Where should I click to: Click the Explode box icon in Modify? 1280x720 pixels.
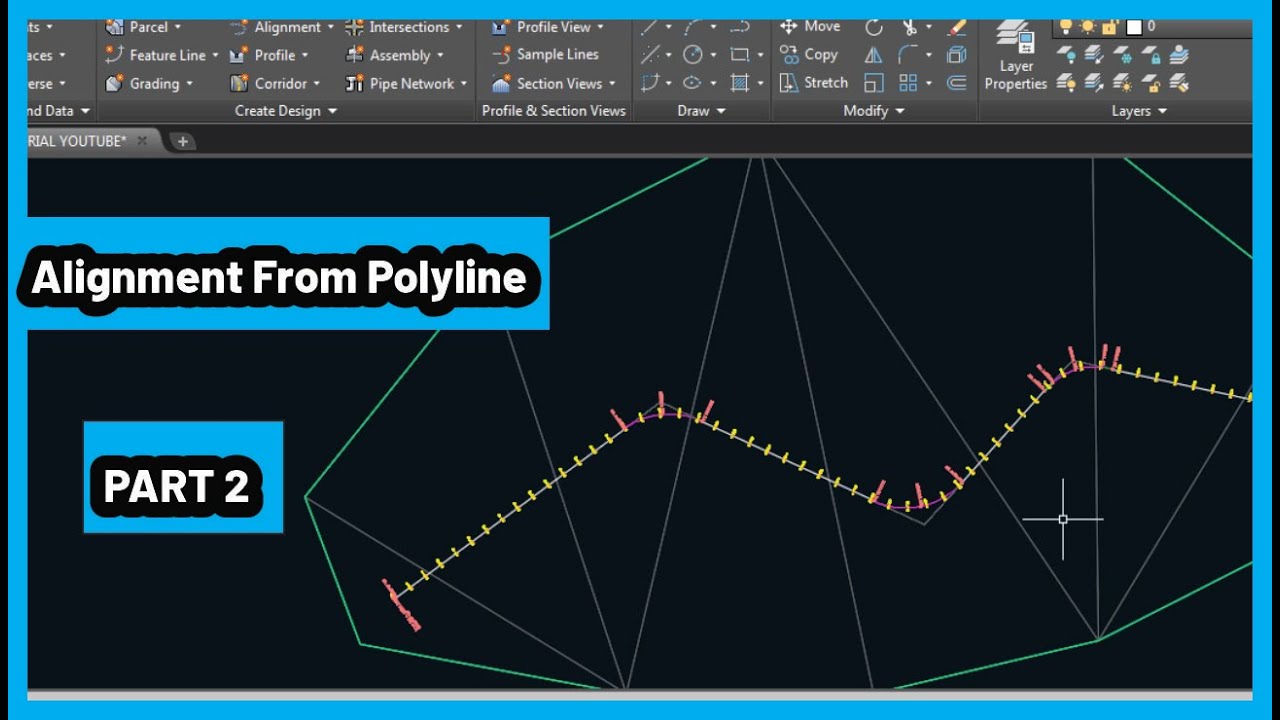coord(957,55)
